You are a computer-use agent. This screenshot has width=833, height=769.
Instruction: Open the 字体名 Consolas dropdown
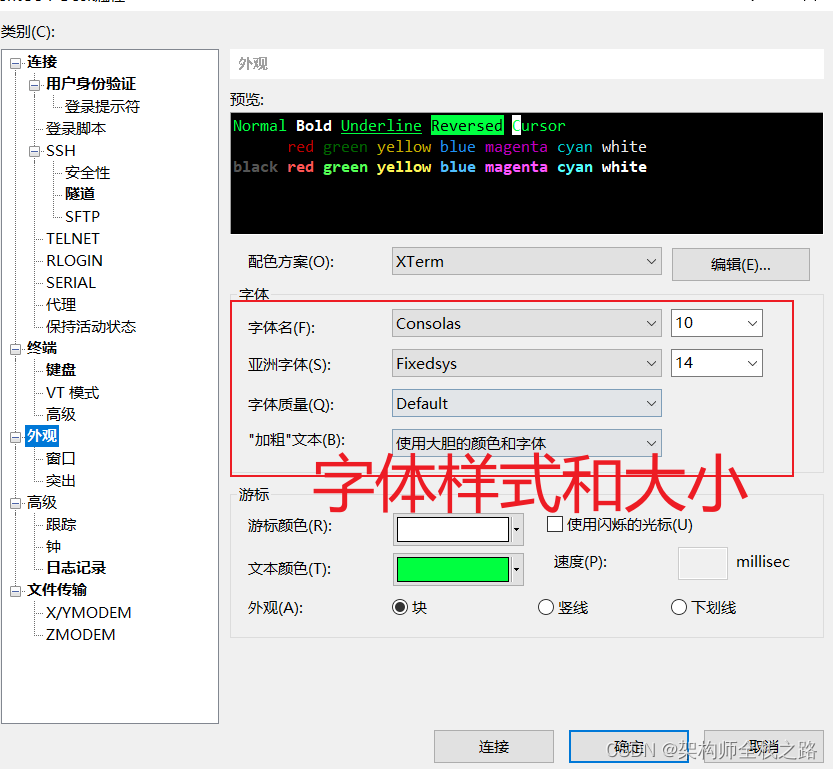[526, 323]
